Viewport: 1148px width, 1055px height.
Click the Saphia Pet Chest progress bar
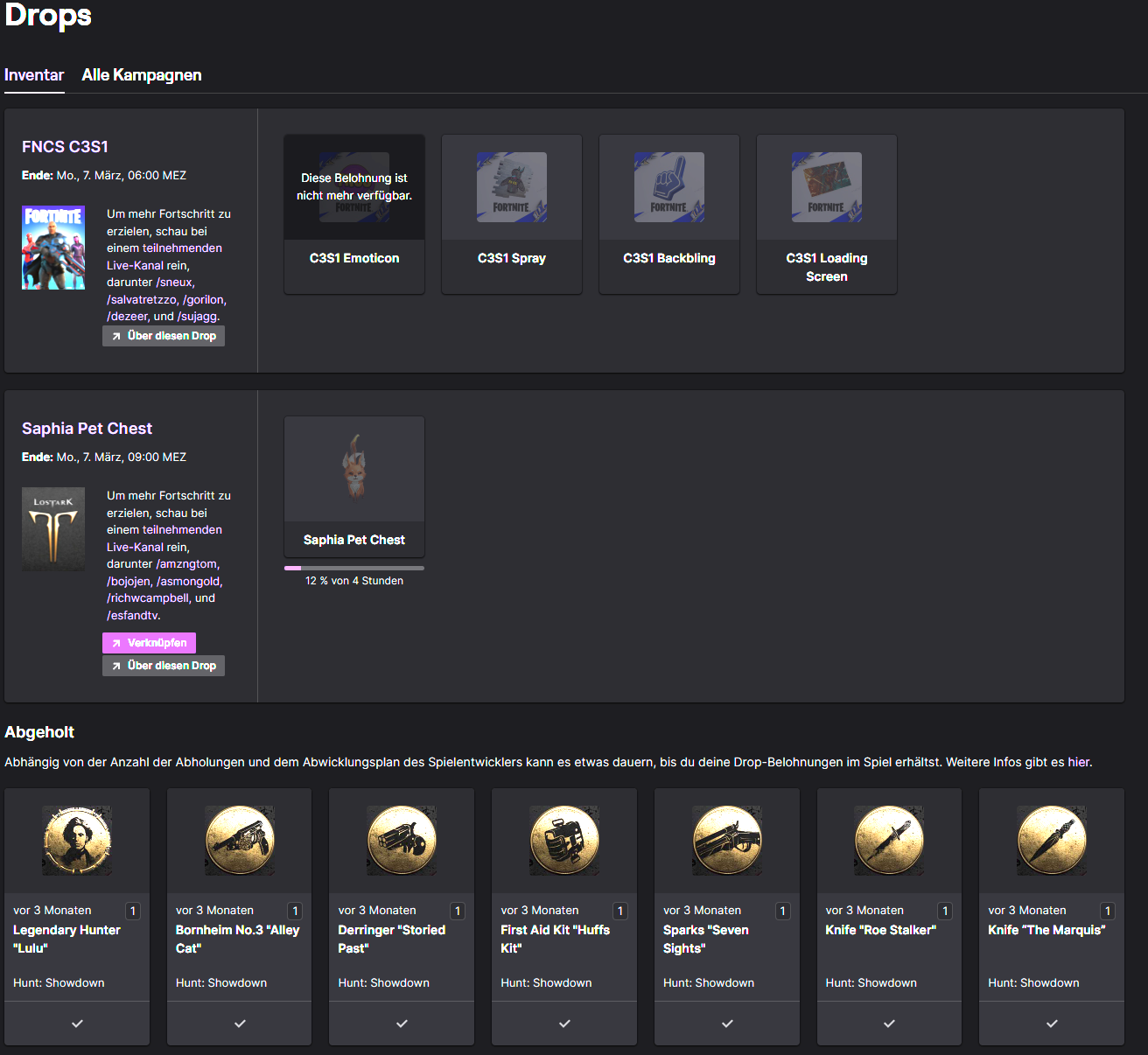tap(354, 568)
